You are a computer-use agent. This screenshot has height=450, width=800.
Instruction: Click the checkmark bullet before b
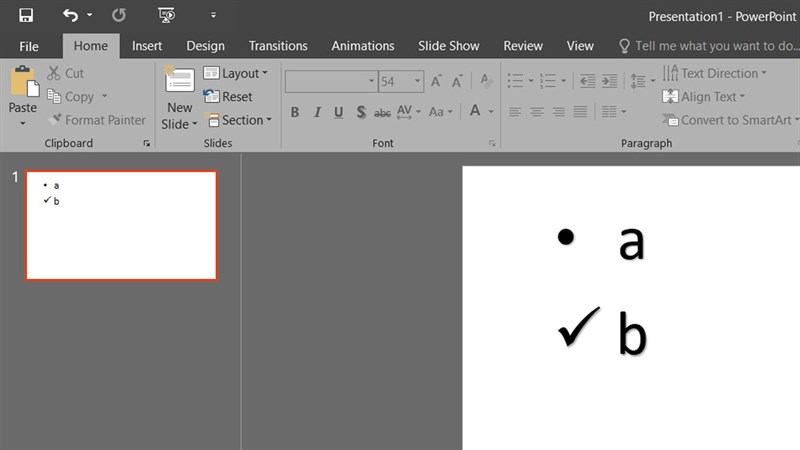(x=579, y=327)
